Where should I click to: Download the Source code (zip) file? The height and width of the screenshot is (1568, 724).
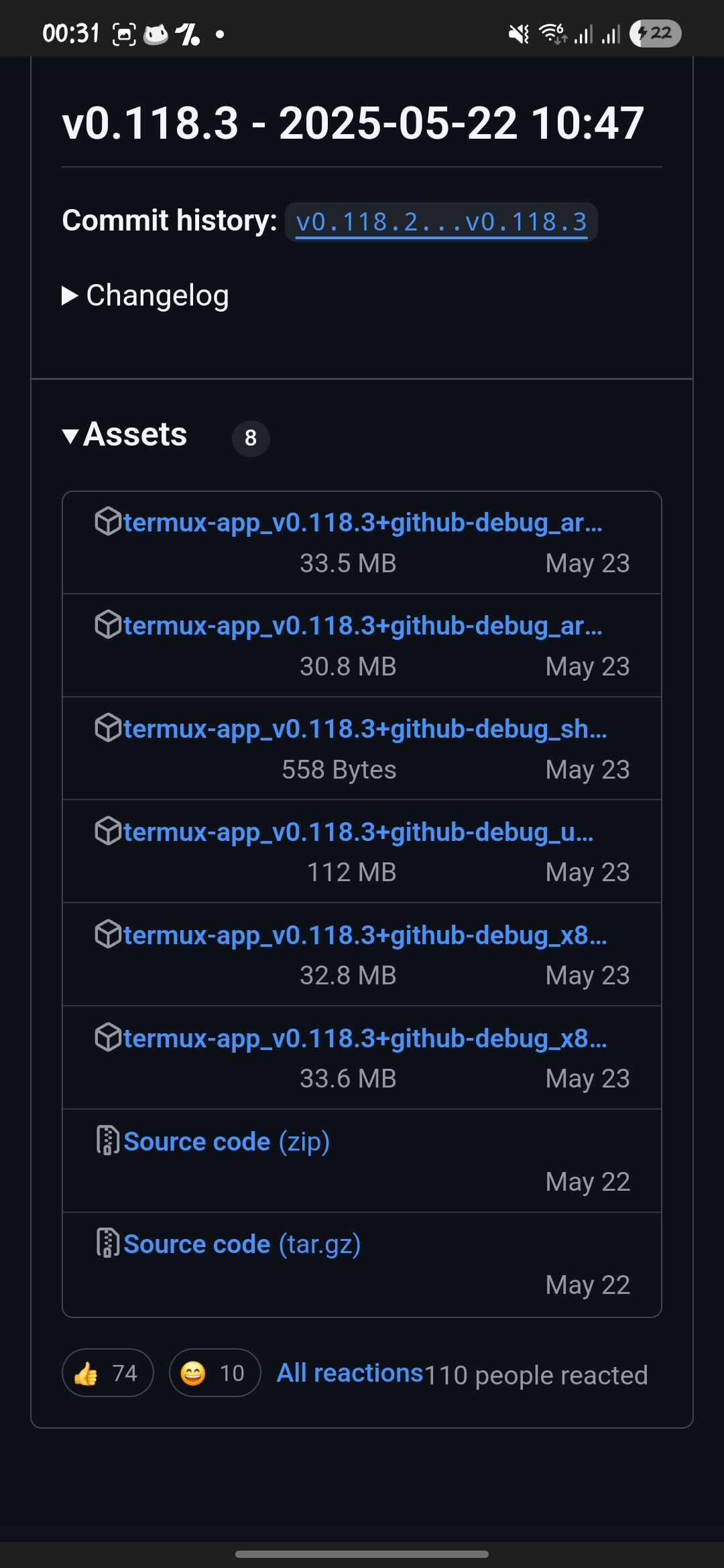tap(227, 1141)
